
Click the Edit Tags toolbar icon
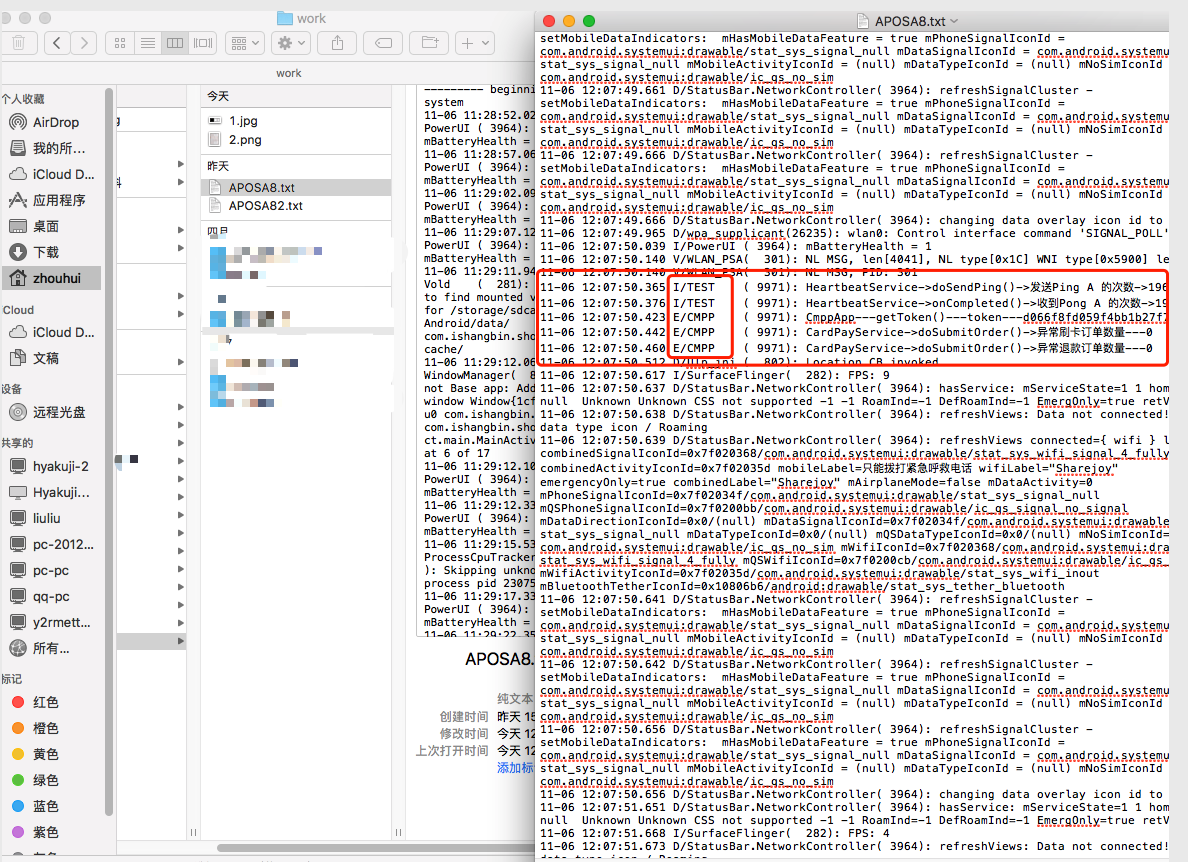point(383,43)
